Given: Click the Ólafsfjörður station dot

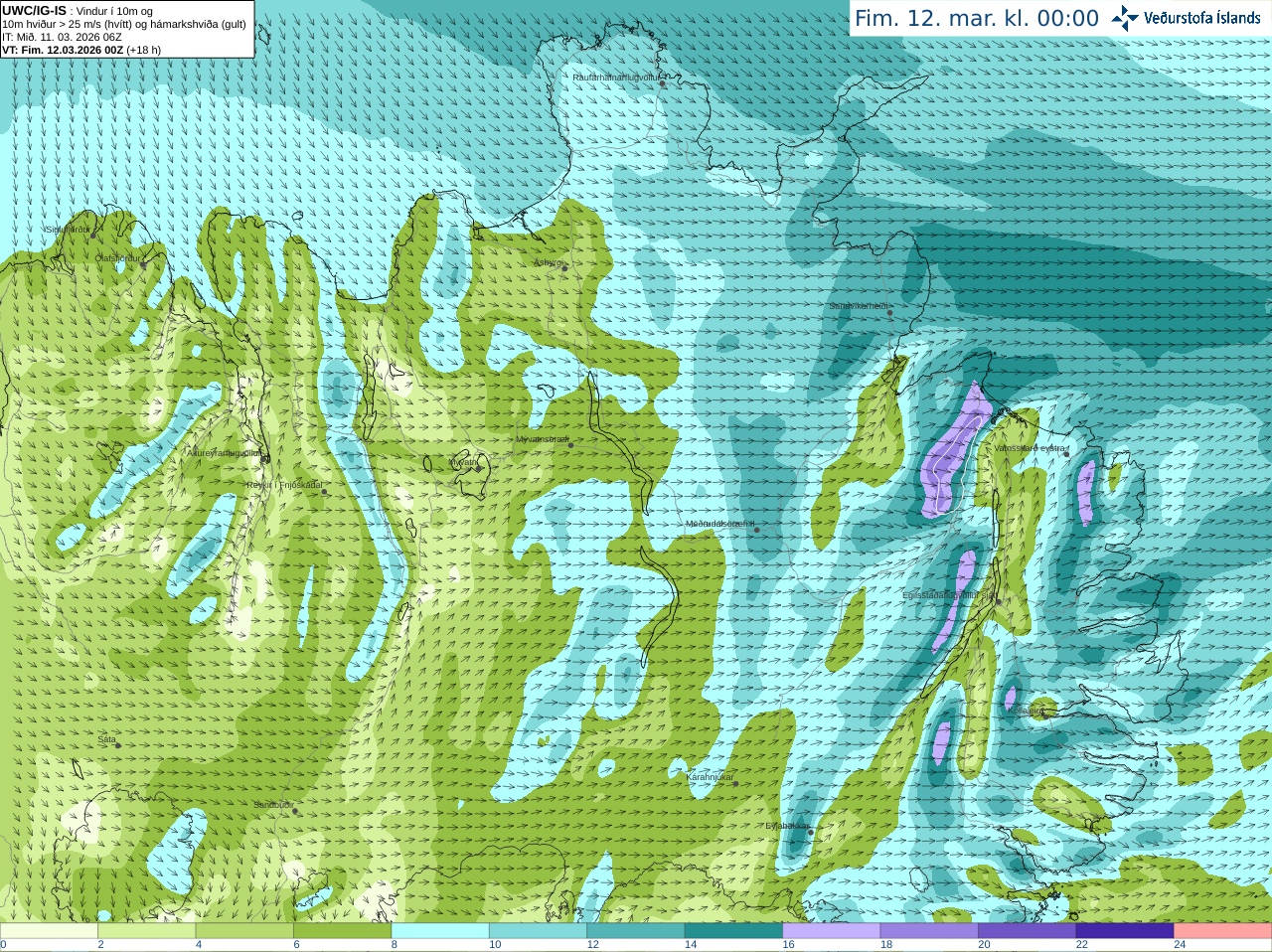Looking at the screenshot, I should coord(142,264).
